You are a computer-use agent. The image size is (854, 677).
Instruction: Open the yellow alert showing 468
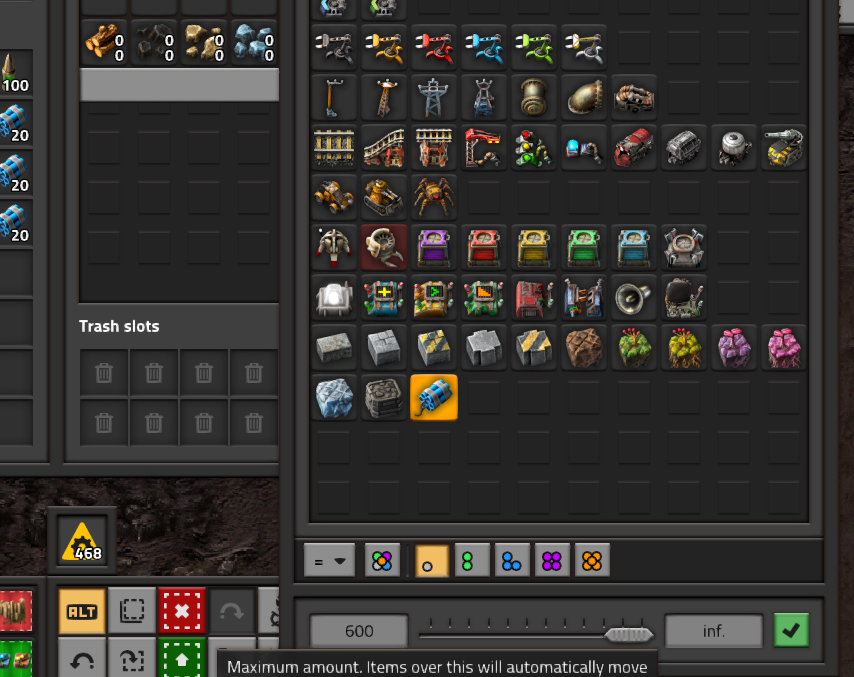(82, 542)
